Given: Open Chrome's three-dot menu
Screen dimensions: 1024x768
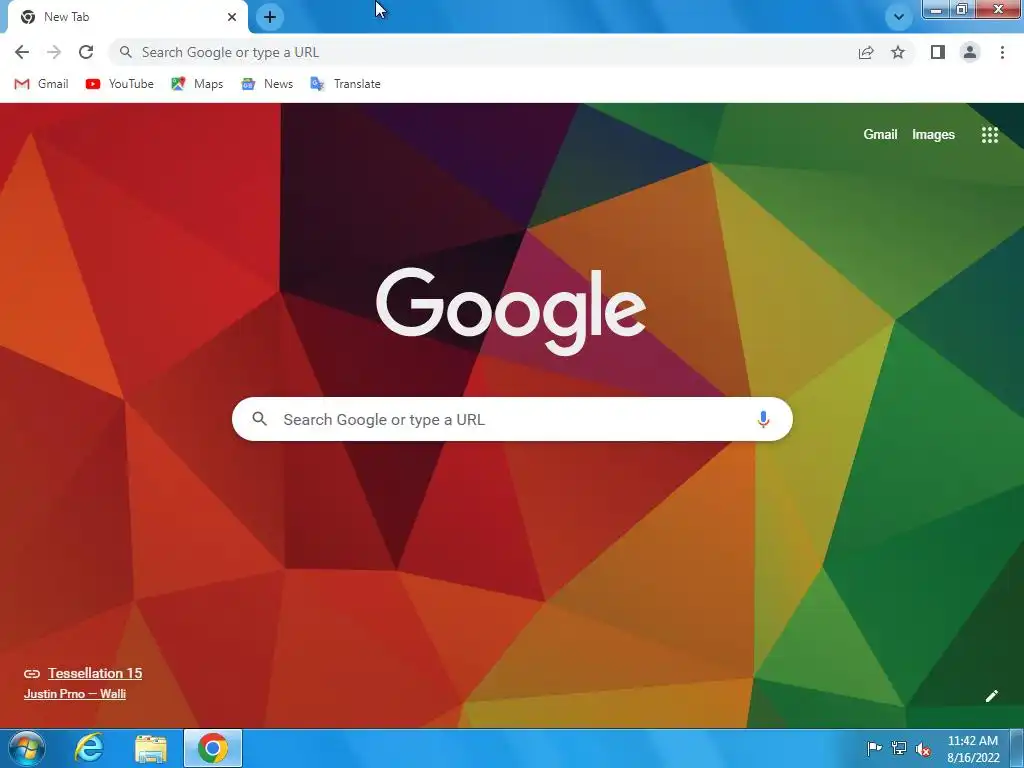Looking at the screenshot, I should [1002, 52].
